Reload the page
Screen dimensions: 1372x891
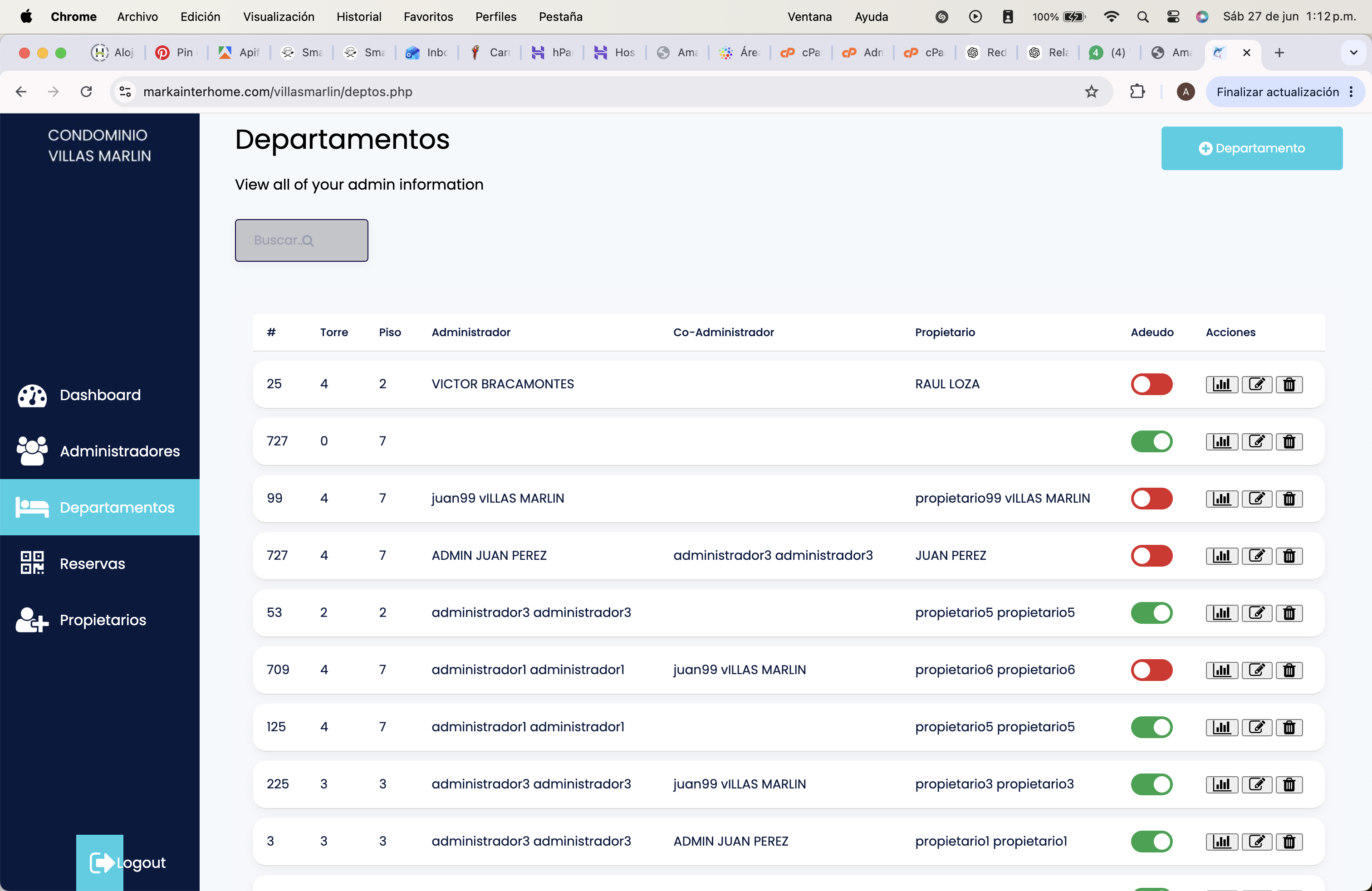[x=87, y=92]
